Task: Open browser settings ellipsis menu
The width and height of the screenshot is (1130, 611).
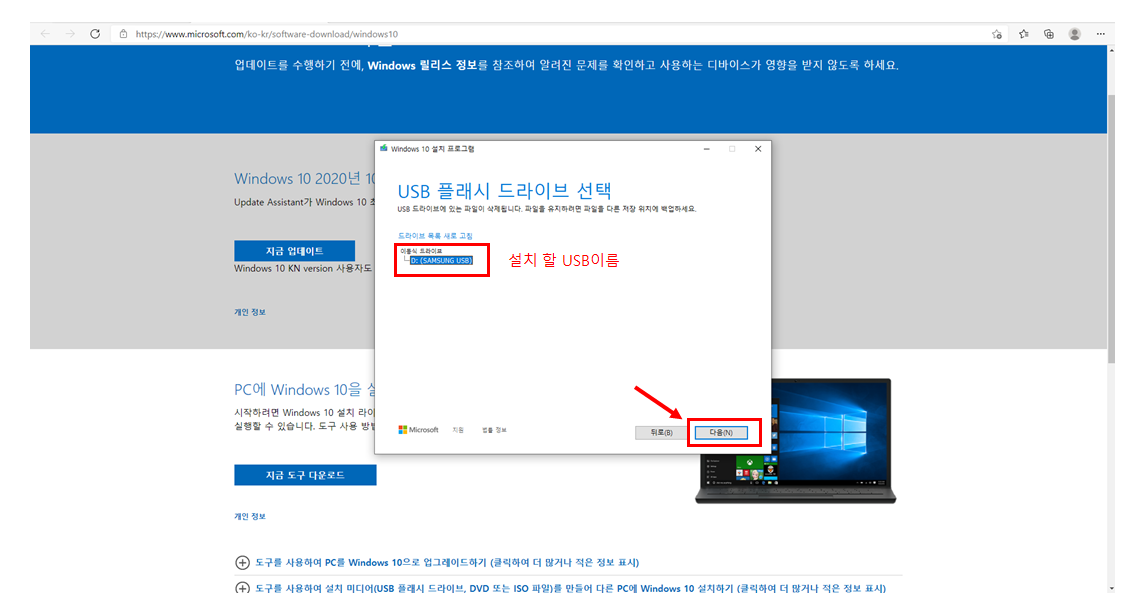Action: (1100, 34)
